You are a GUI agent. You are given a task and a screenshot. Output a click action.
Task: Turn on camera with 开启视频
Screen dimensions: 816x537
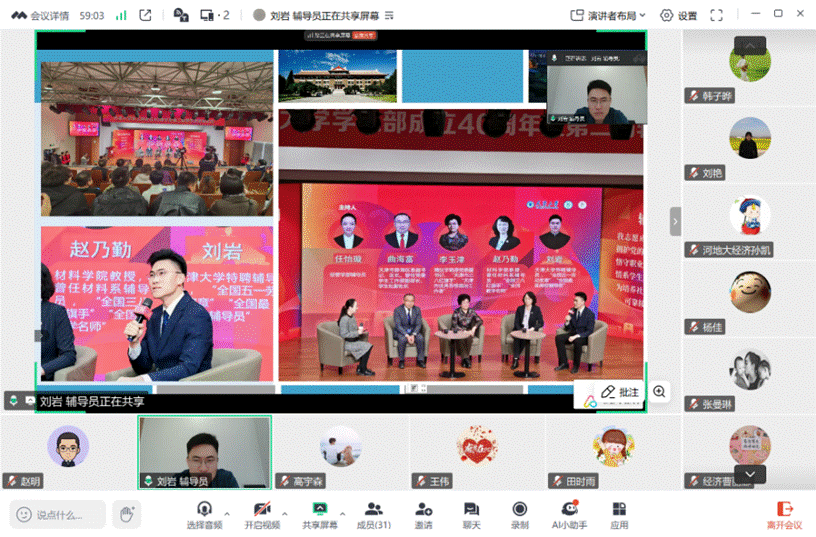pyautogui.click(x=262, y=515)
